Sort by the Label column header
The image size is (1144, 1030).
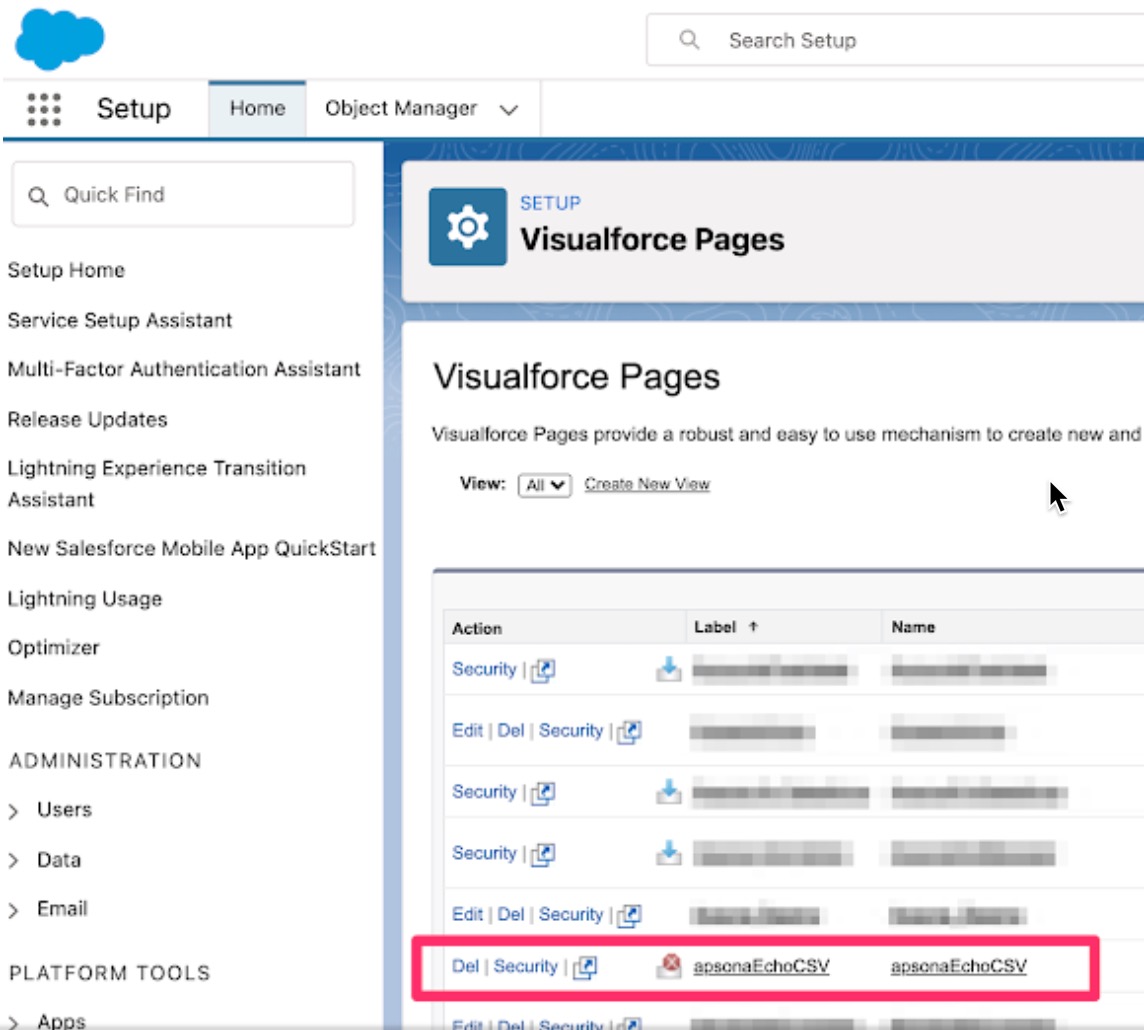point(715,627)
